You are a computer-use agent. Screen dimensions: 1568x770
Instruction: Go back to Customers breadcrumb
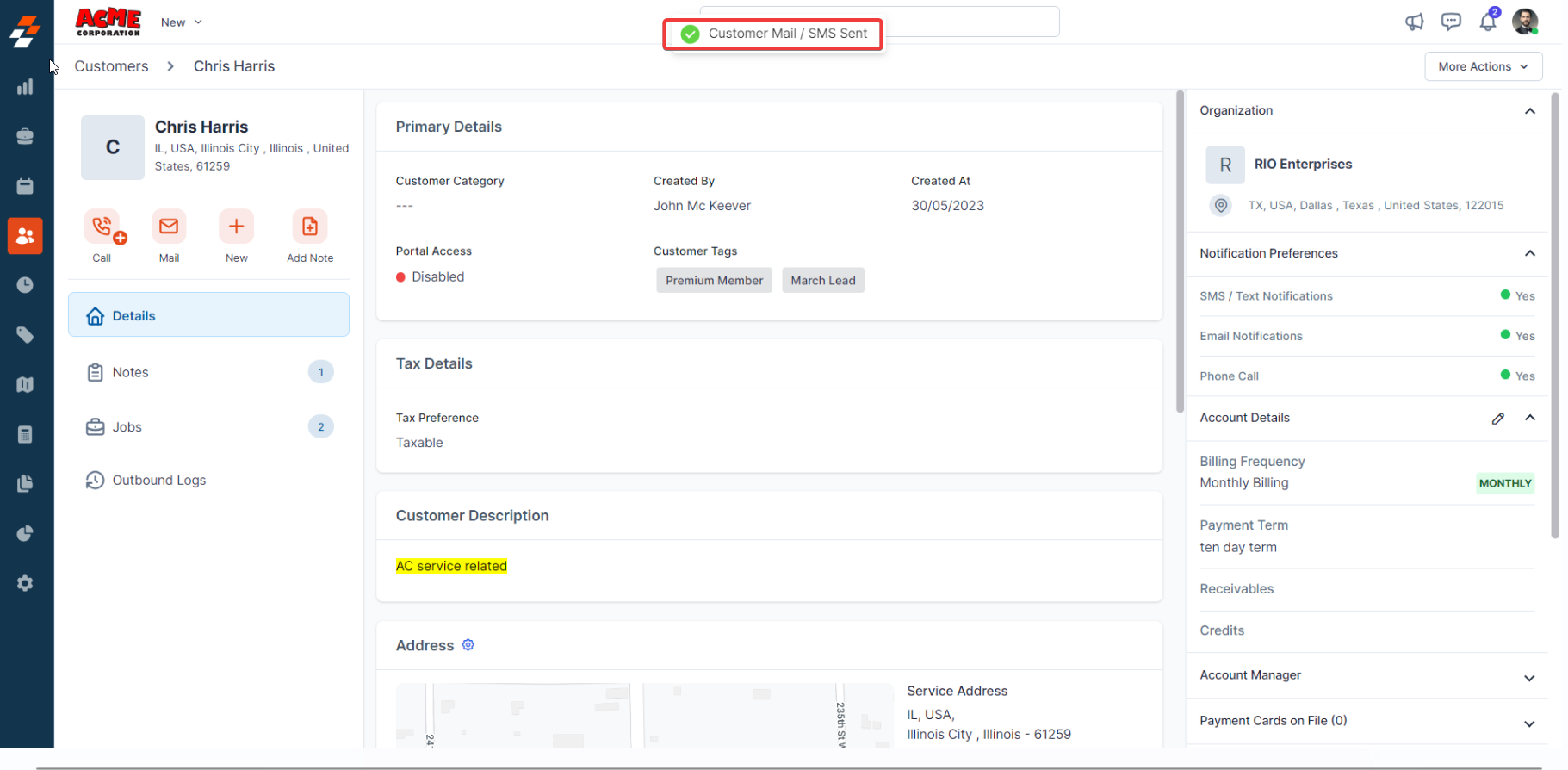tap(111, 66)
